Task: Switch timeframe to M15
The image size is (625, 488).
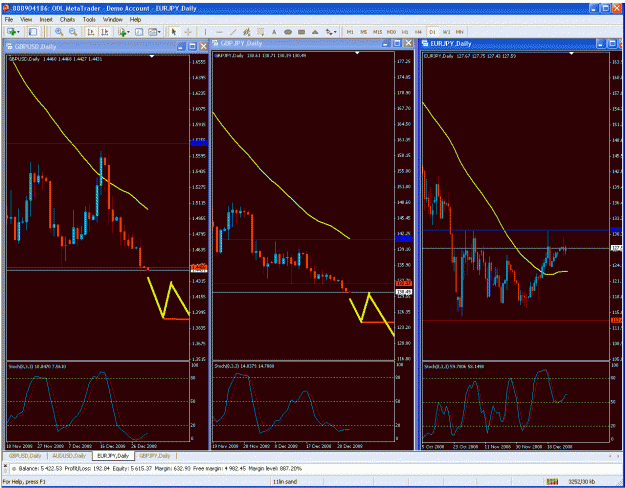Action: 377,32
